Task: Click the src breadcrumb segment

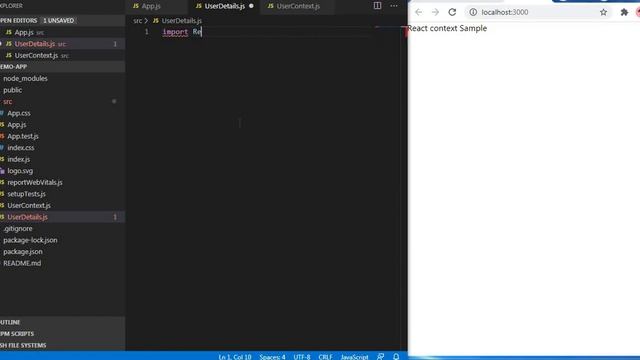Action: pos(138,20)
